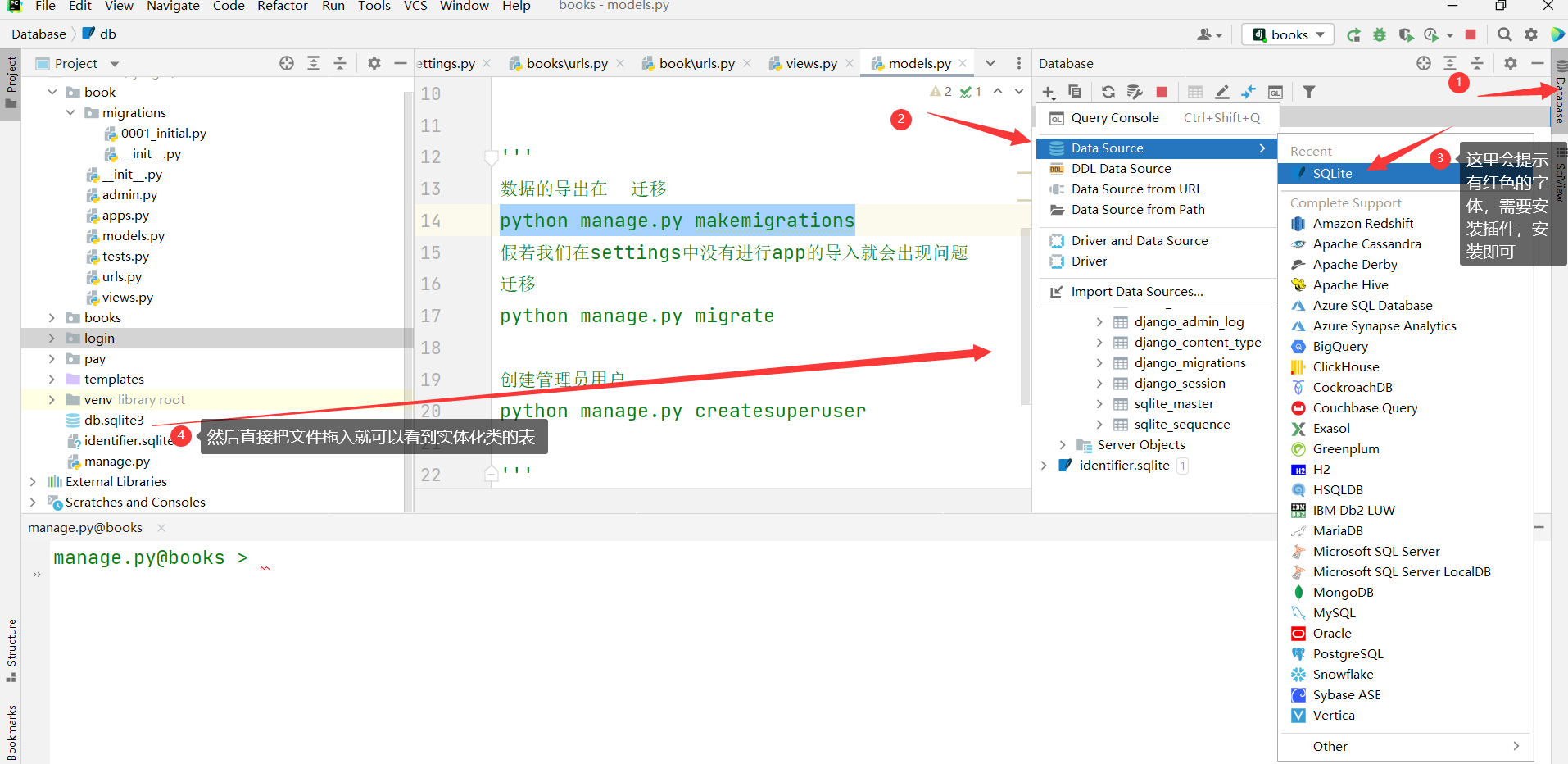Expand the django_admin_log table node
Screen dimensions: 1568x764
point(1099,322)
